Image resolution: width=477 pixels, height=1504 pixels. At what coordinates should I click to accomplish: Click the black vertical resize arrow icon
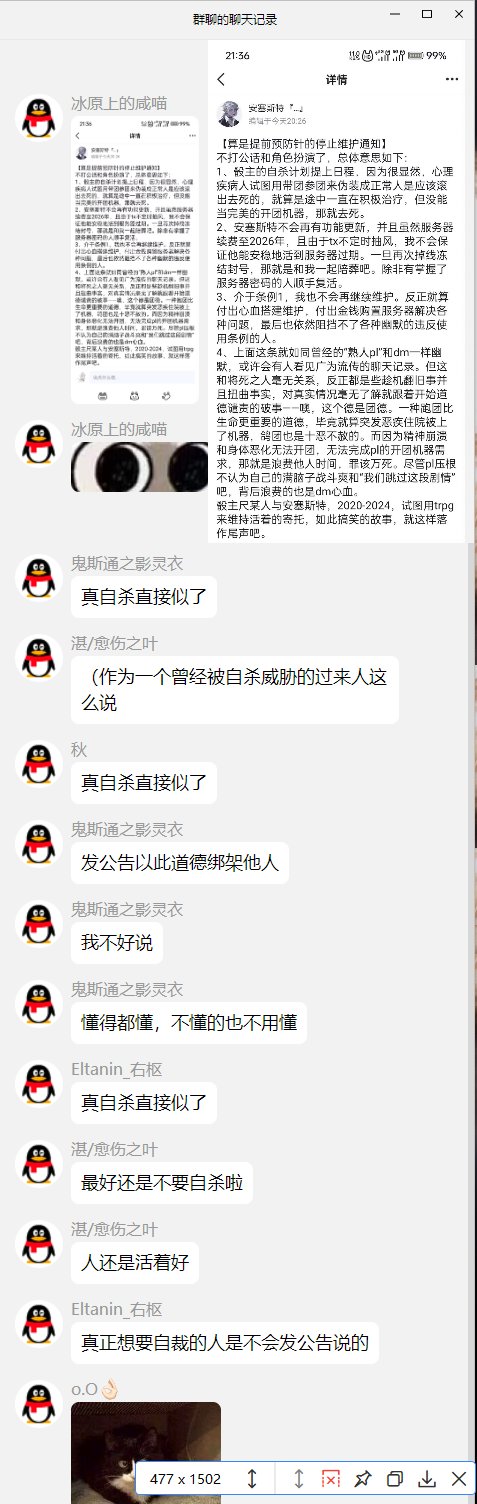[253, 1478]
